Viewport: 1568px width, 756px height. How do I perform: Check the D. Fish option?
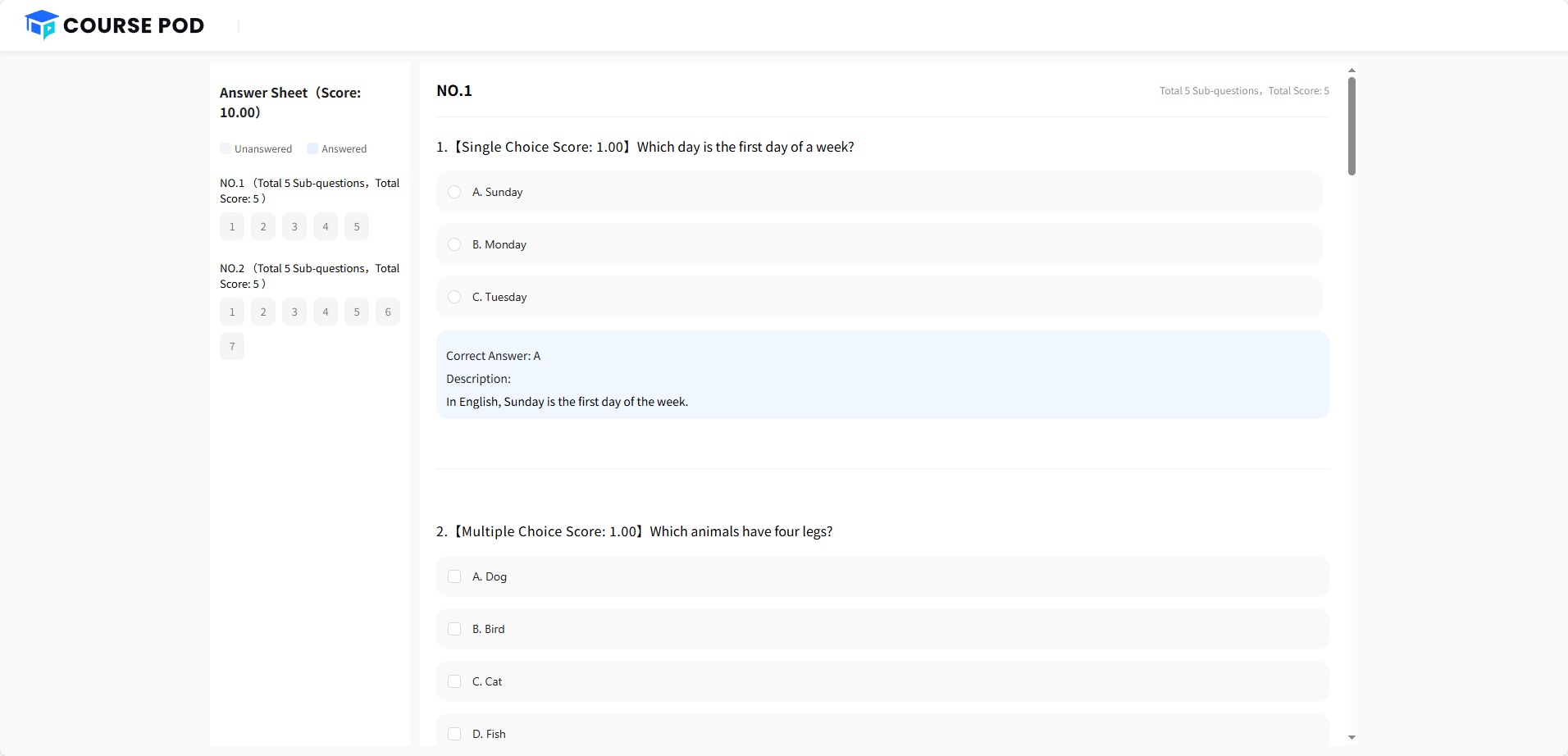coord(454,734)
